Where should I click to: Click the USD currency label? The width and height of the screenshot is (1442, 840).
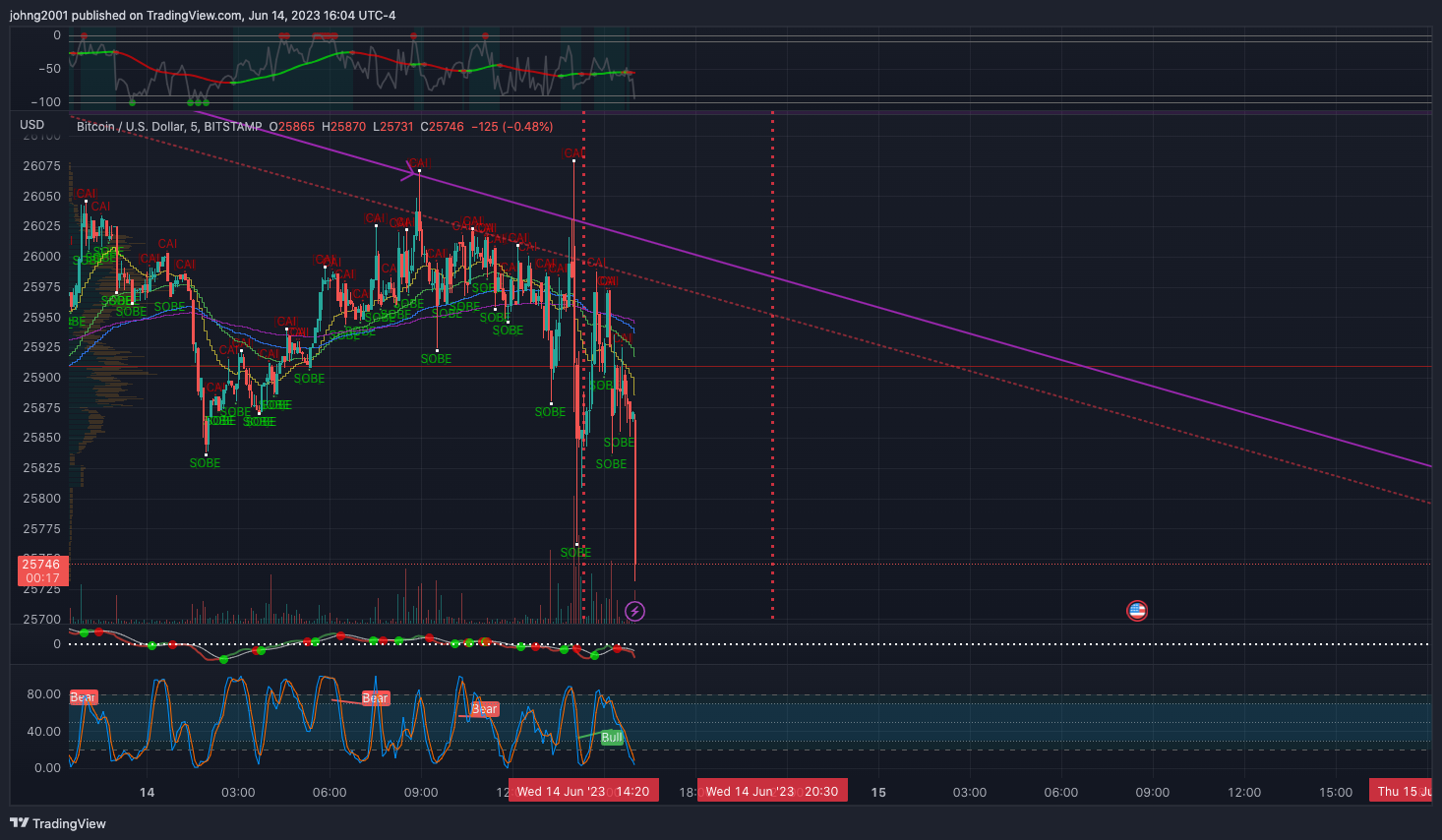click(x=32, y=125)
